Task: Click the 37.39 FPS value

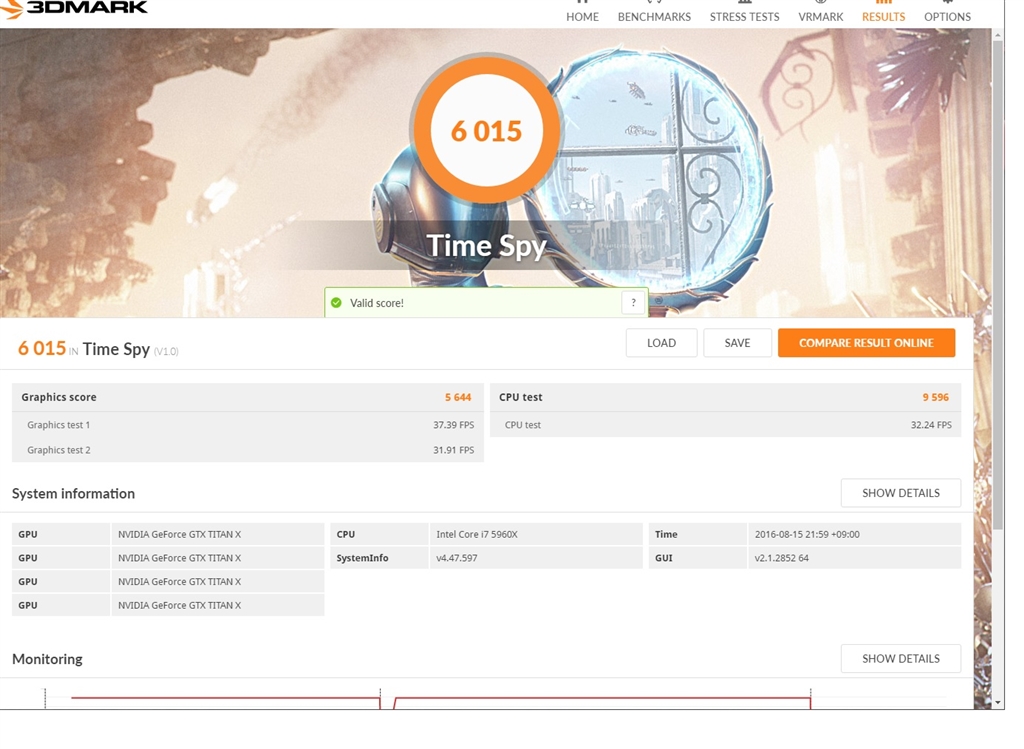Action: coord(453,424)
